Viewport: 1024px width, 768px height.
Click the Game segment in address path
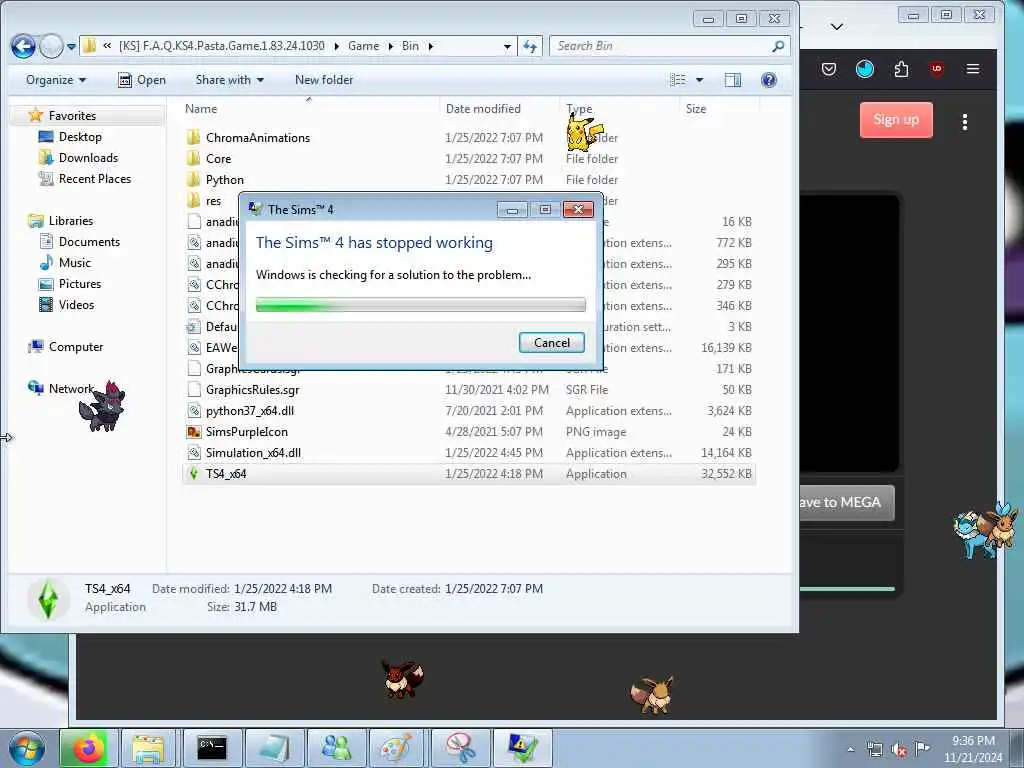pos(363,46)
